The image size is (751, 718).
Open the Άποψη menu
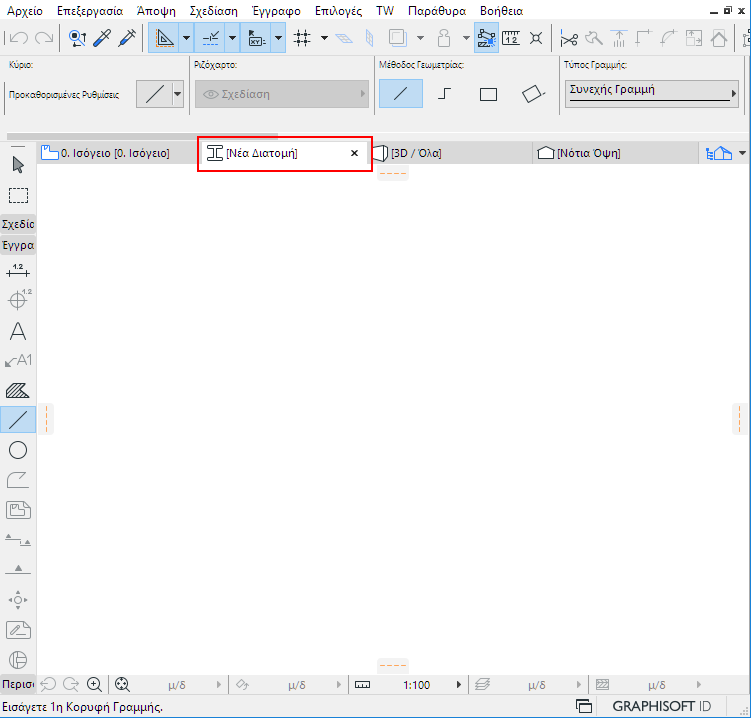pos(156,11)
